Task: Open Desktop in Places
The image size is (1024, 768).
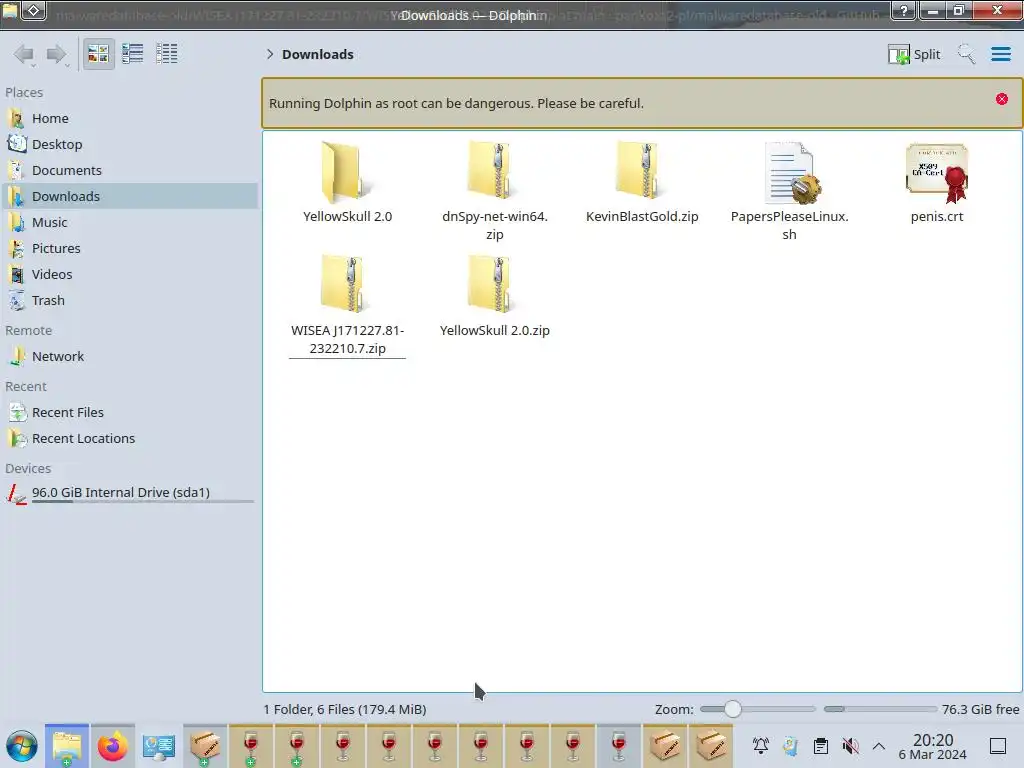Action: (x=129, y=144)
